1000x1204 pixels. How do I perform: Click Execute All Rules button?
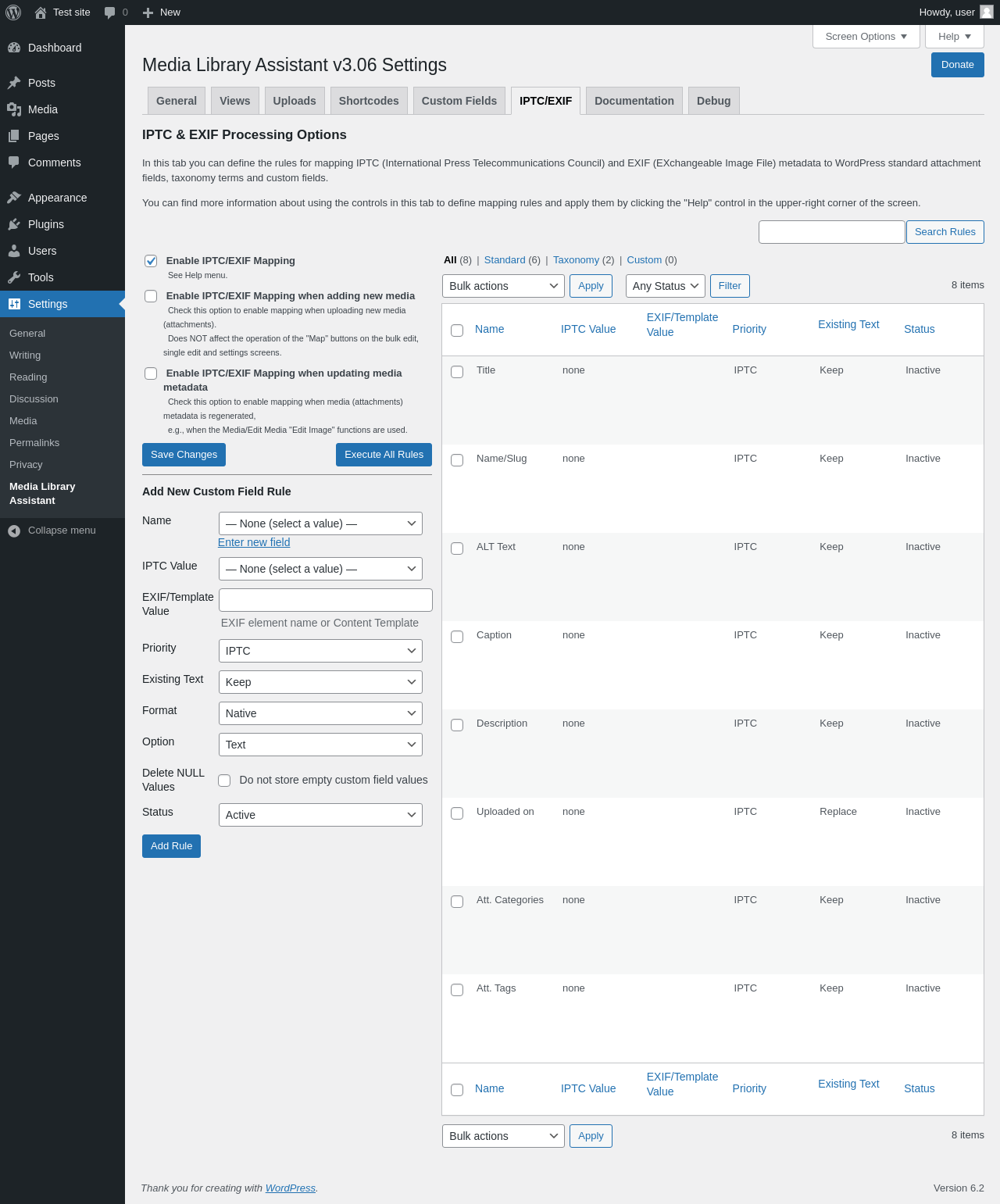[x=384, y=455]
